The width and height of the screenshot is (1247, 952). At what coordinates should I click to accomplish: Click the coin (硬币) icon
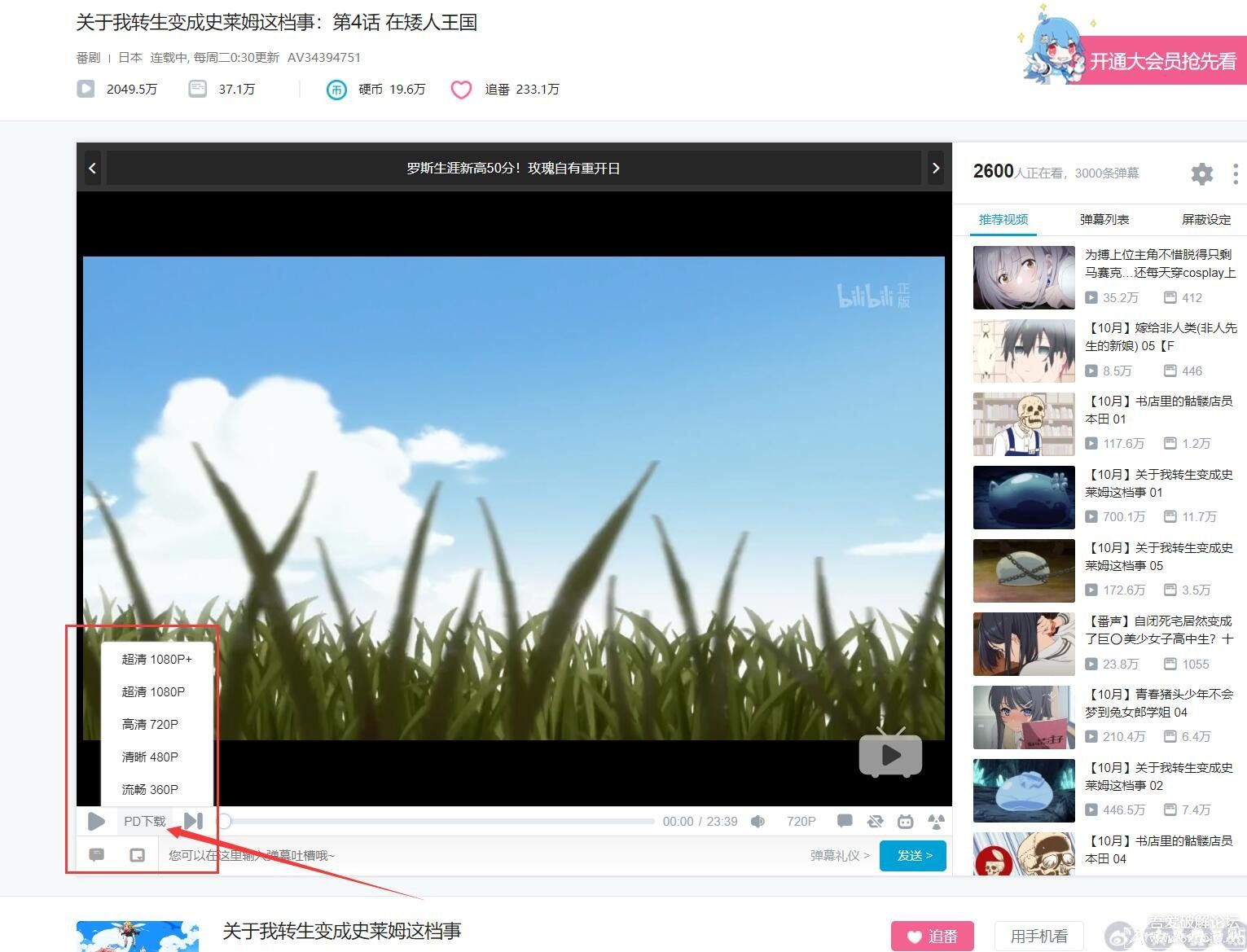coord(336,90)
